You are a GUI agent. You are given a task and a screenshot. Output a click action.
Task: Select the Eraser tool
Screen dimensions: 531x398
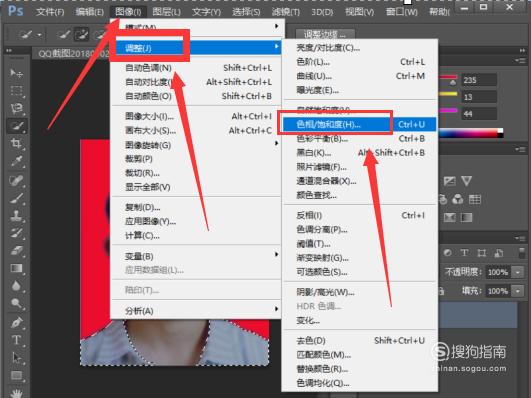16,251
